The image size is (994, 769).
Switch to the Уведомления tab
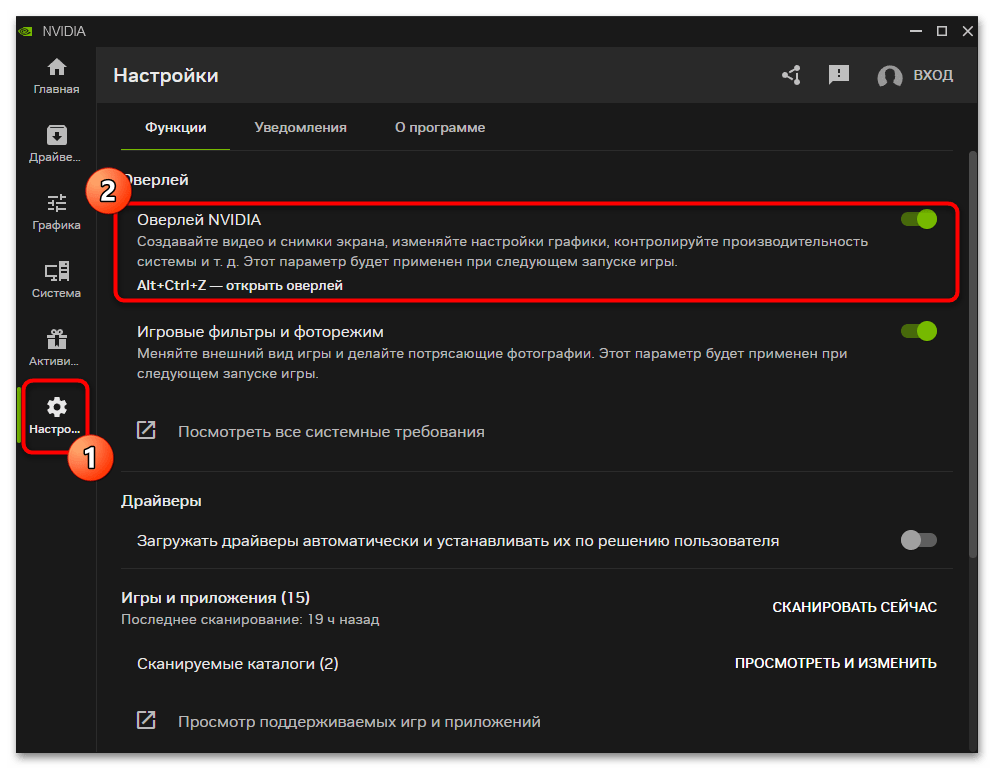click(300, 127)
